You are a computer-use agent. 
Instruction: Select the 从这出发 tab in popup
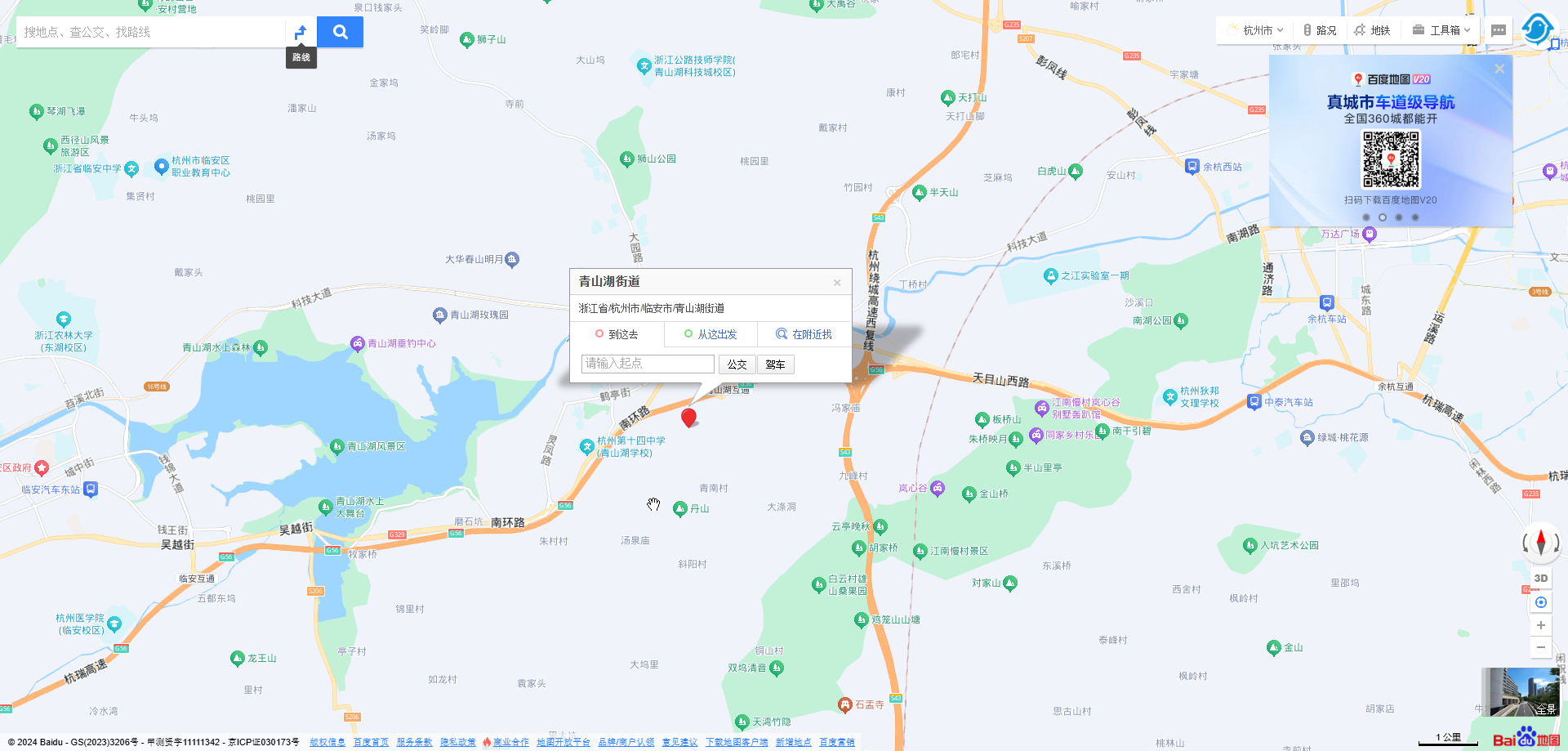pos(710,334)
